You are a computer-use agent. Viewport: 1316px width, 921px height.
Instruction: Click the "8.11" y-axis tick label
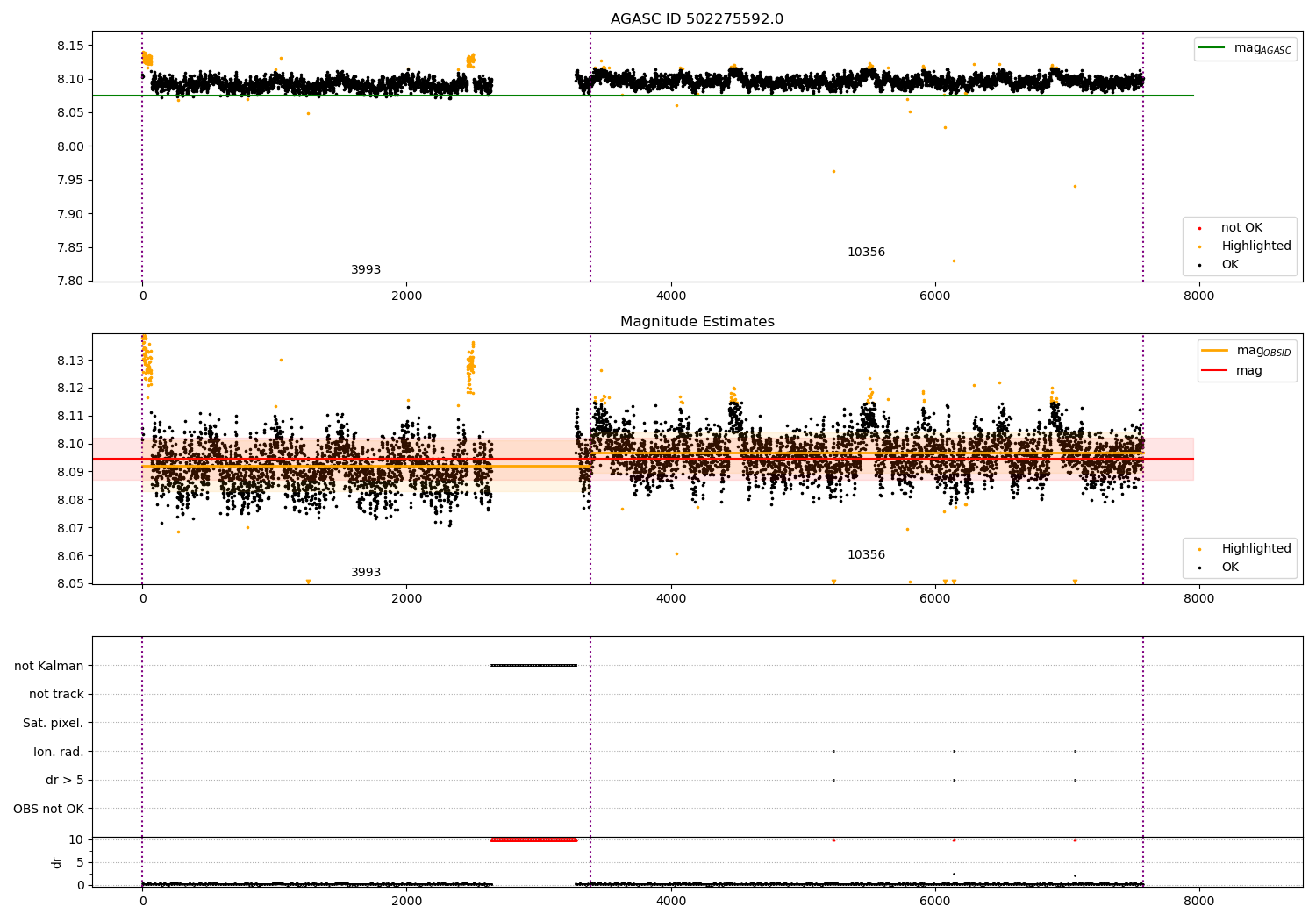(71, 417)
